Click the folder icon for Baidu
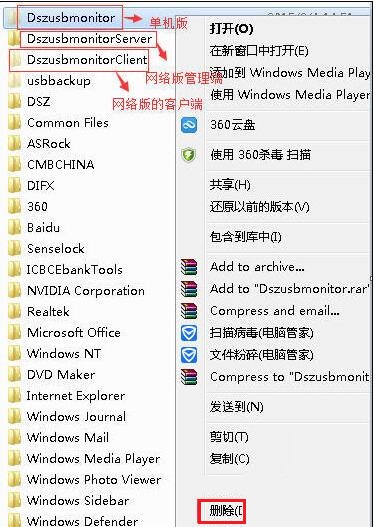The image size is (374, 527). tap(14, 228)
